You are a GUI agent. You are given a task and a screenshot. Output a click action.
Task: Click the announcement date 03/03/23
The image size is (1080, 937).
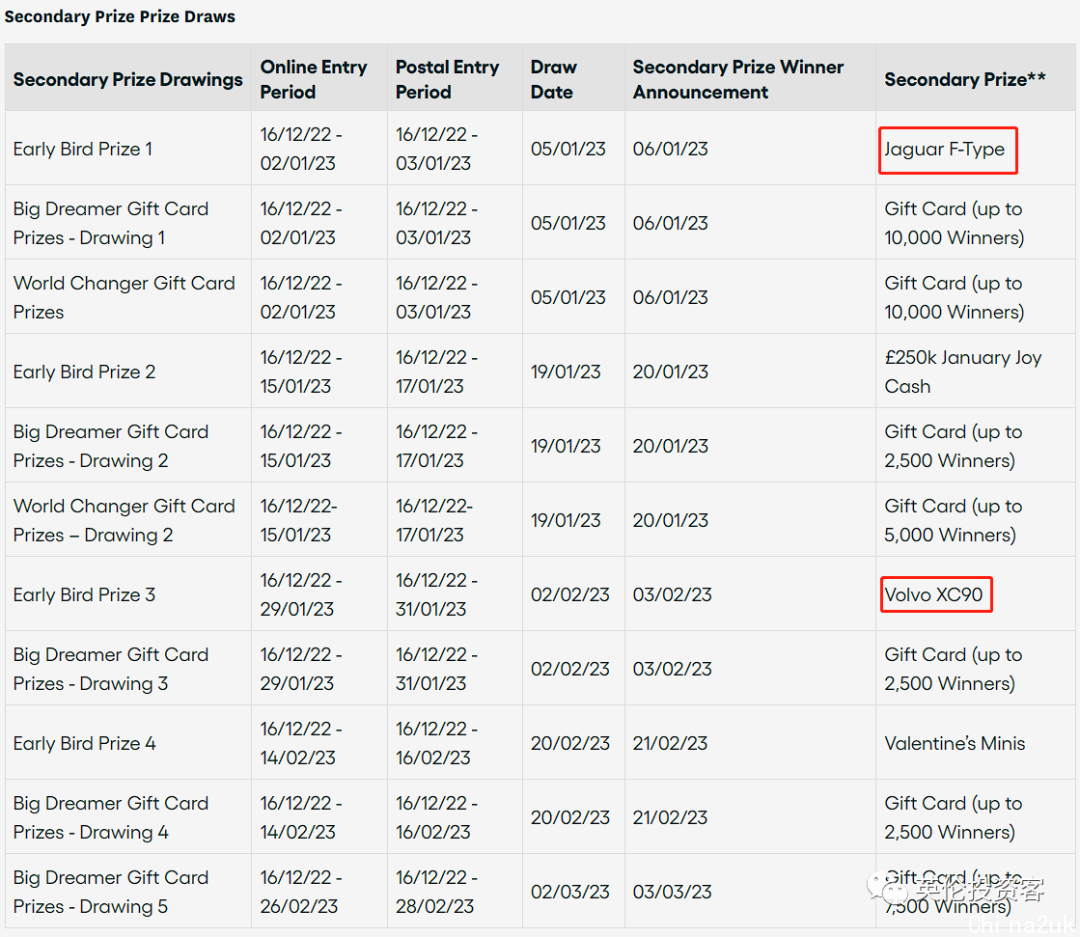point(672,892)
